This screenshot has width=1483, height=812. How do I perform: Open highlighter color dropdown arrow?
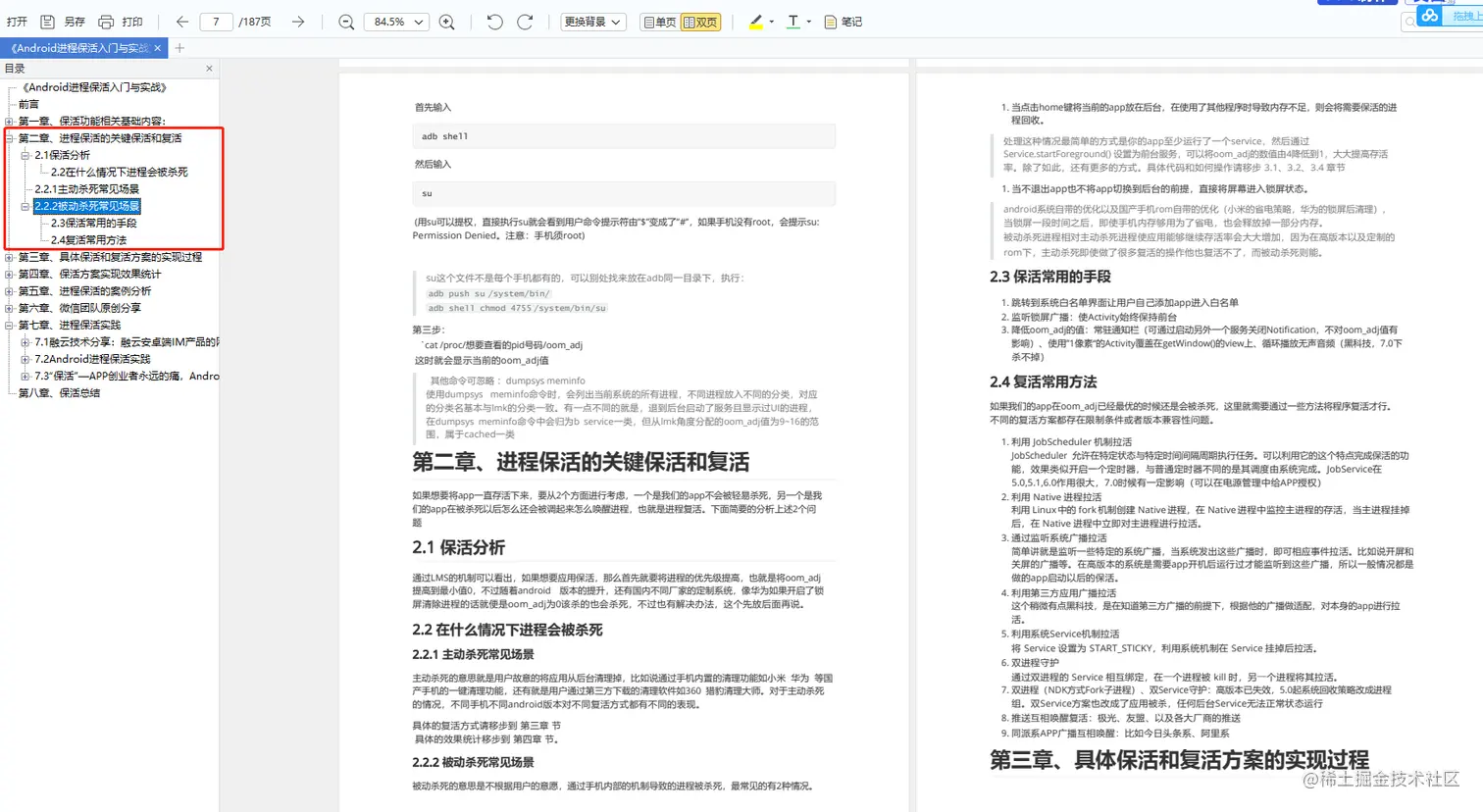pyautogui.click(x=772, y=22)
